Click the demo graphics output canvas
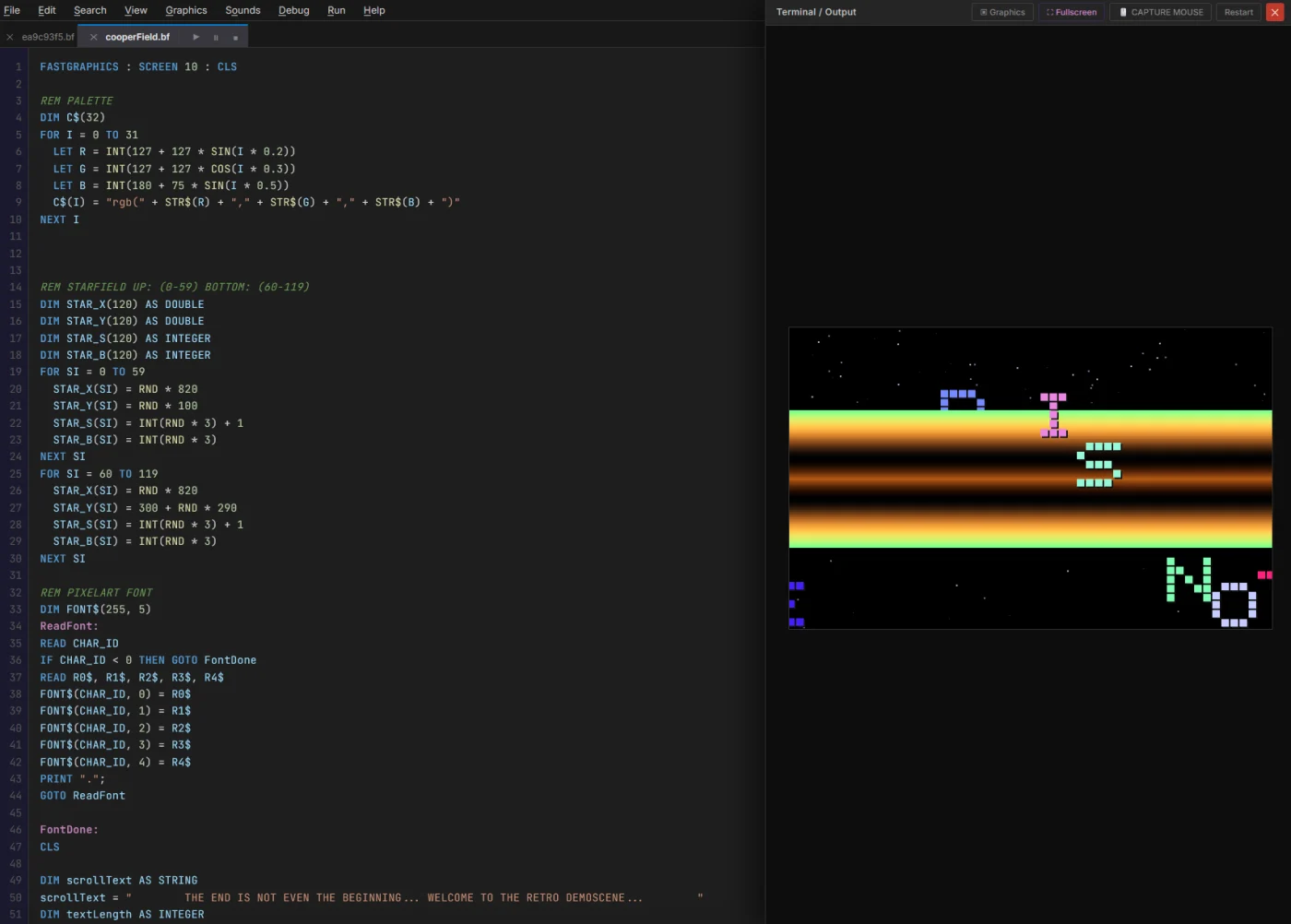This screenshot has width=1291, height=924. (1030, 478)
